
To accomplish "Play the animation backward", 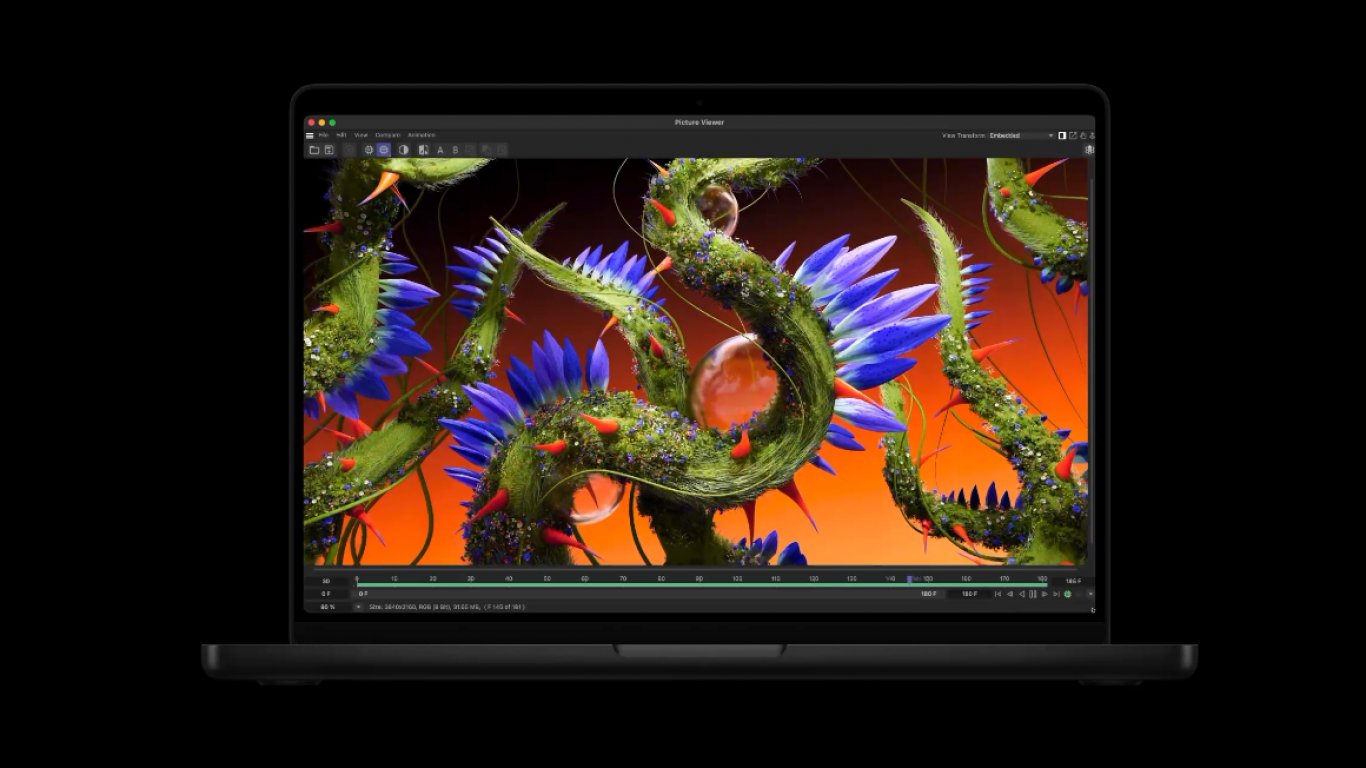I will click(1022, 594).
